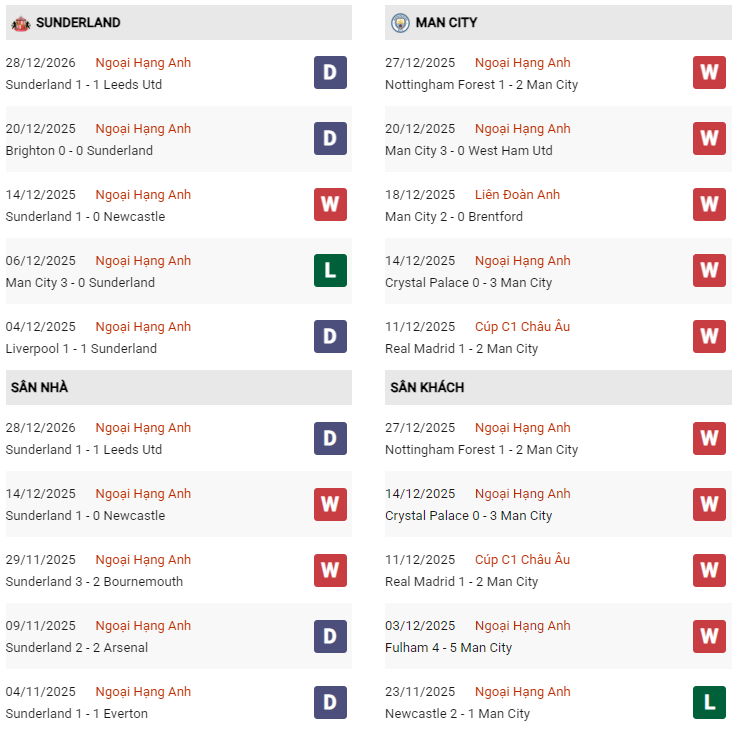Select the SÂN KHÁCH section header

point(427,387)
